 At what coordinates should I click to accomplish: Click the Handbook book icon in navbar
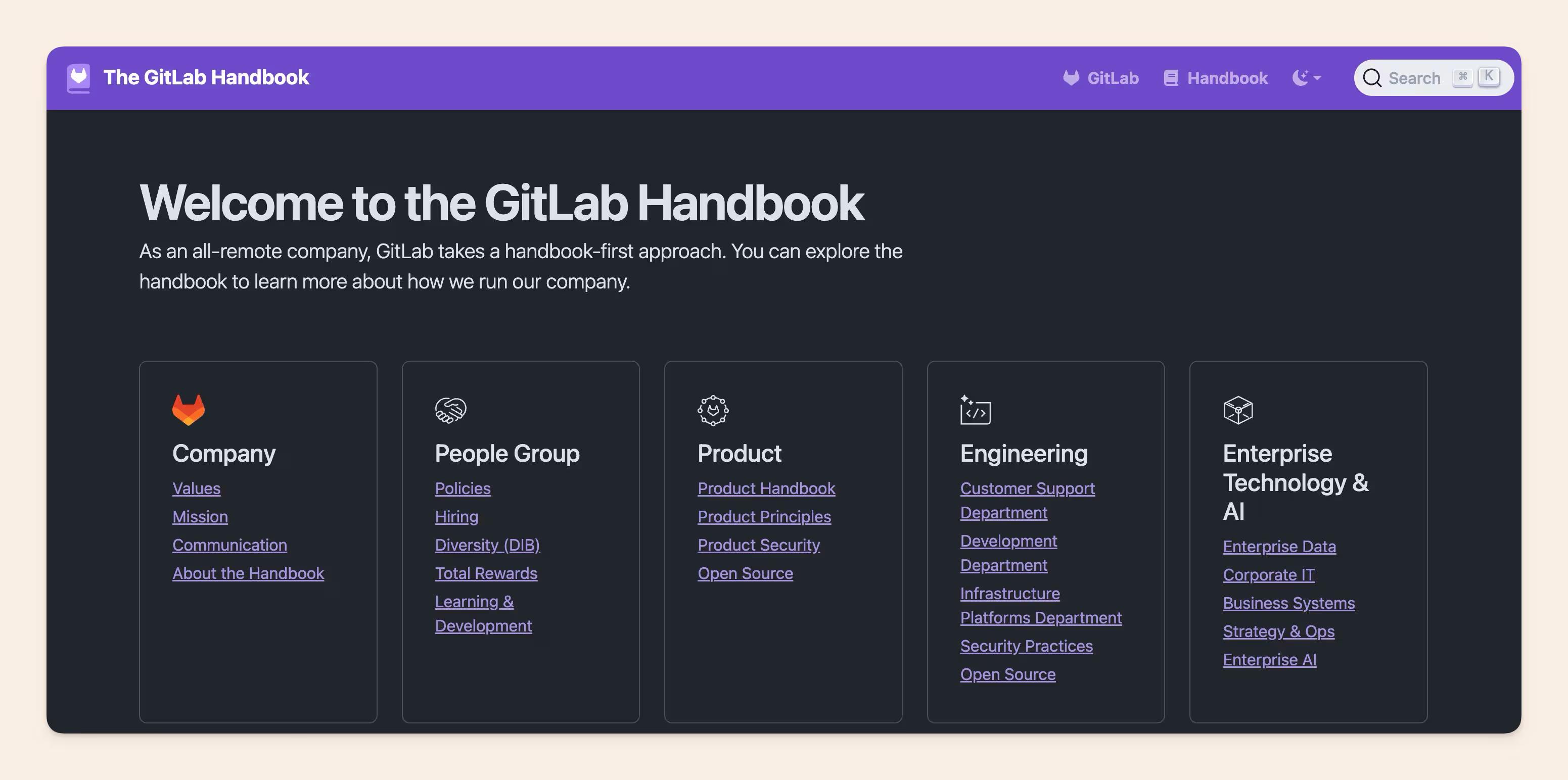click(1171, 78)
